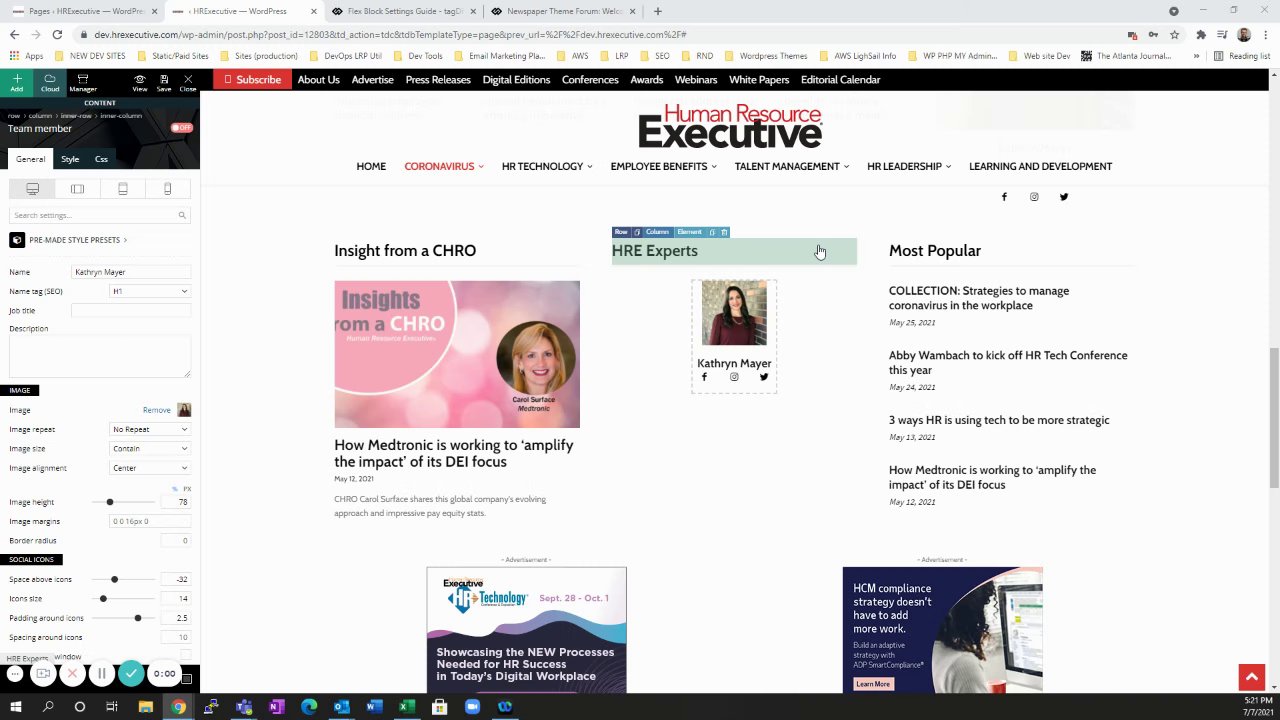Image resolution: width=1280 pixels, height=720 pixels.
Task: Open the Editorial Calendar top link
Action: pos(840,80)
